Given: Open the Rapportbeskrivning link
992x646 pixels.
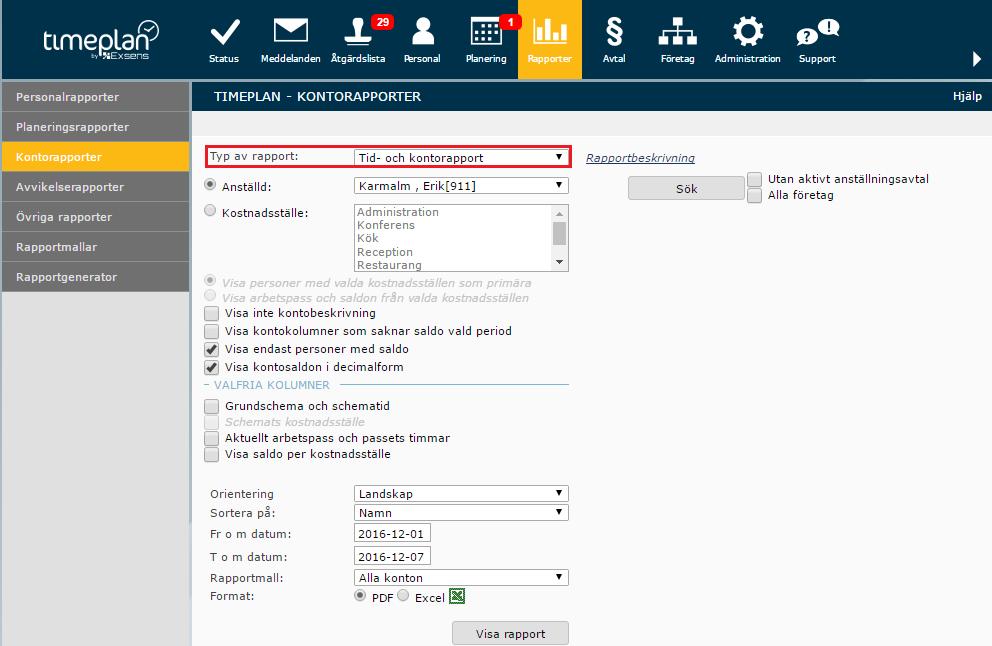Looking at the screenshot, I should (x=640, y=158).
